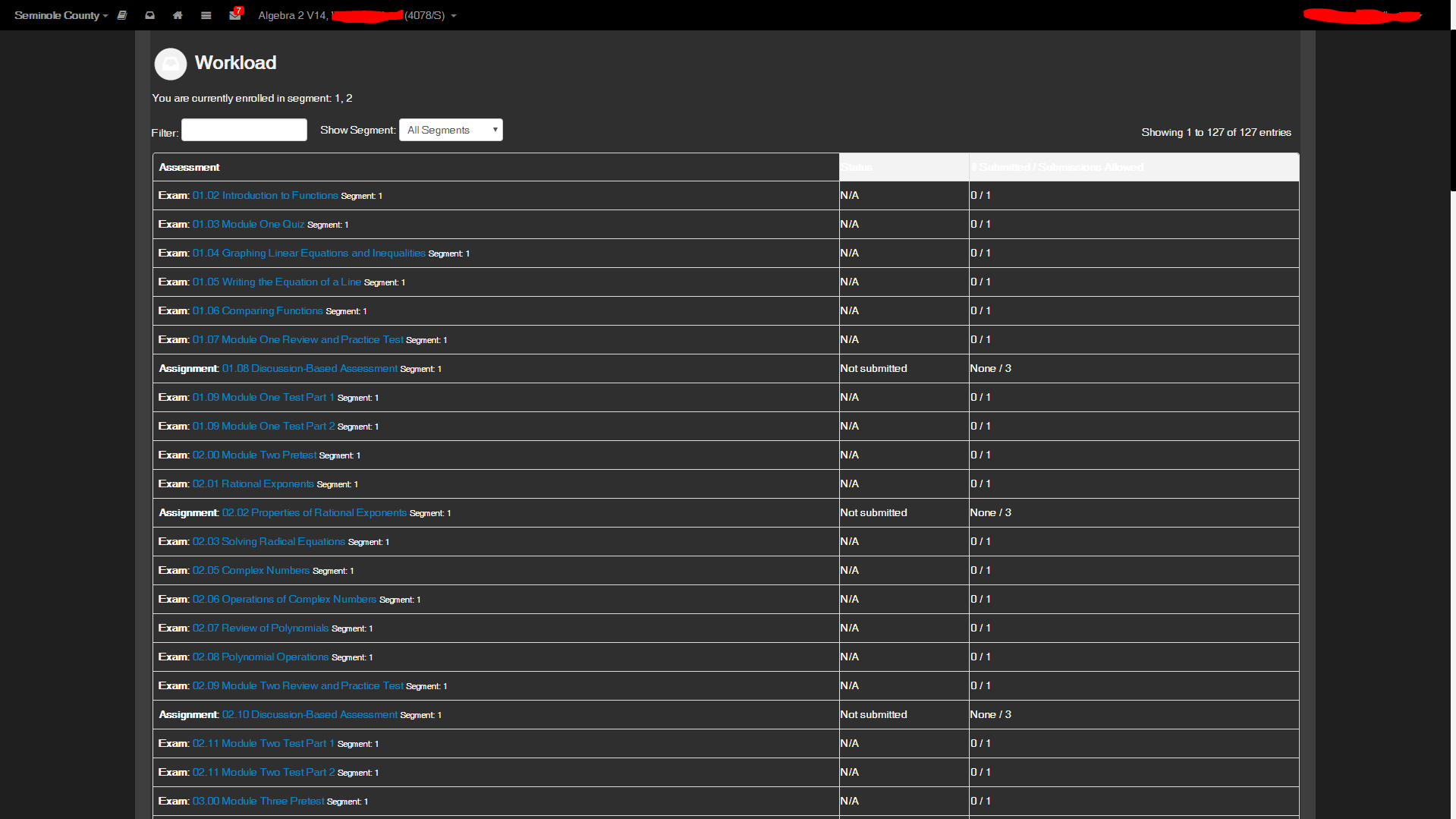Open 01.02 Introduction to Functions exam
The image size is (1456, 819).
[265, 195]
